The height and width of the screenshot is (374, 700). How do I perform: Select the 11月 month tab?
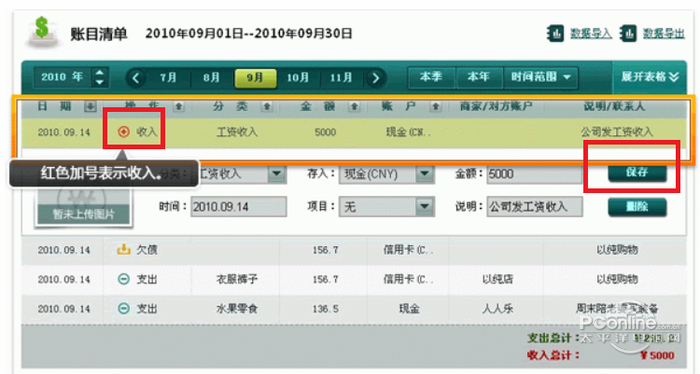coord(341,78)
